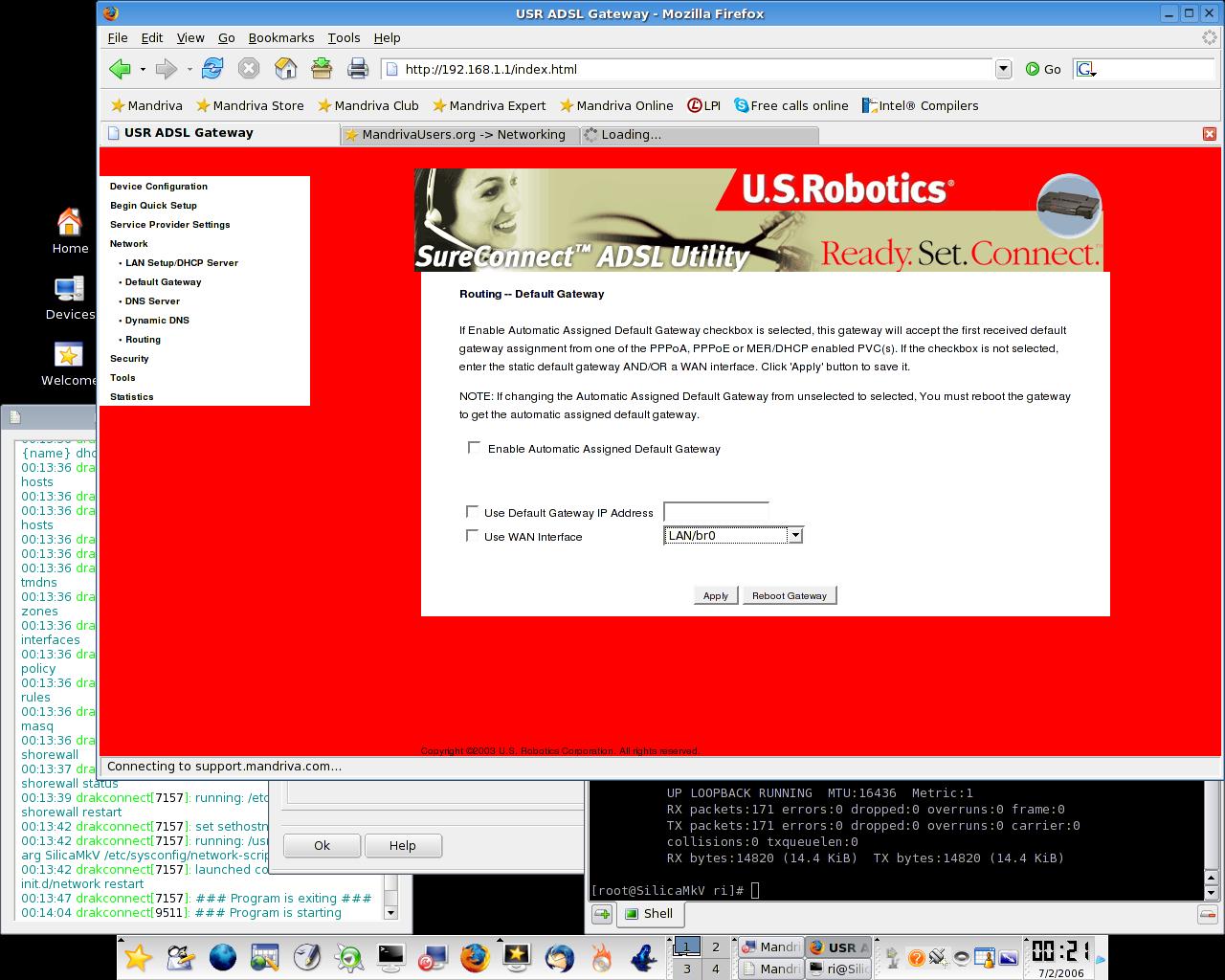The image size is (1225, 980).
Task: Open the LPI bookmark
Action: point(704,105)
